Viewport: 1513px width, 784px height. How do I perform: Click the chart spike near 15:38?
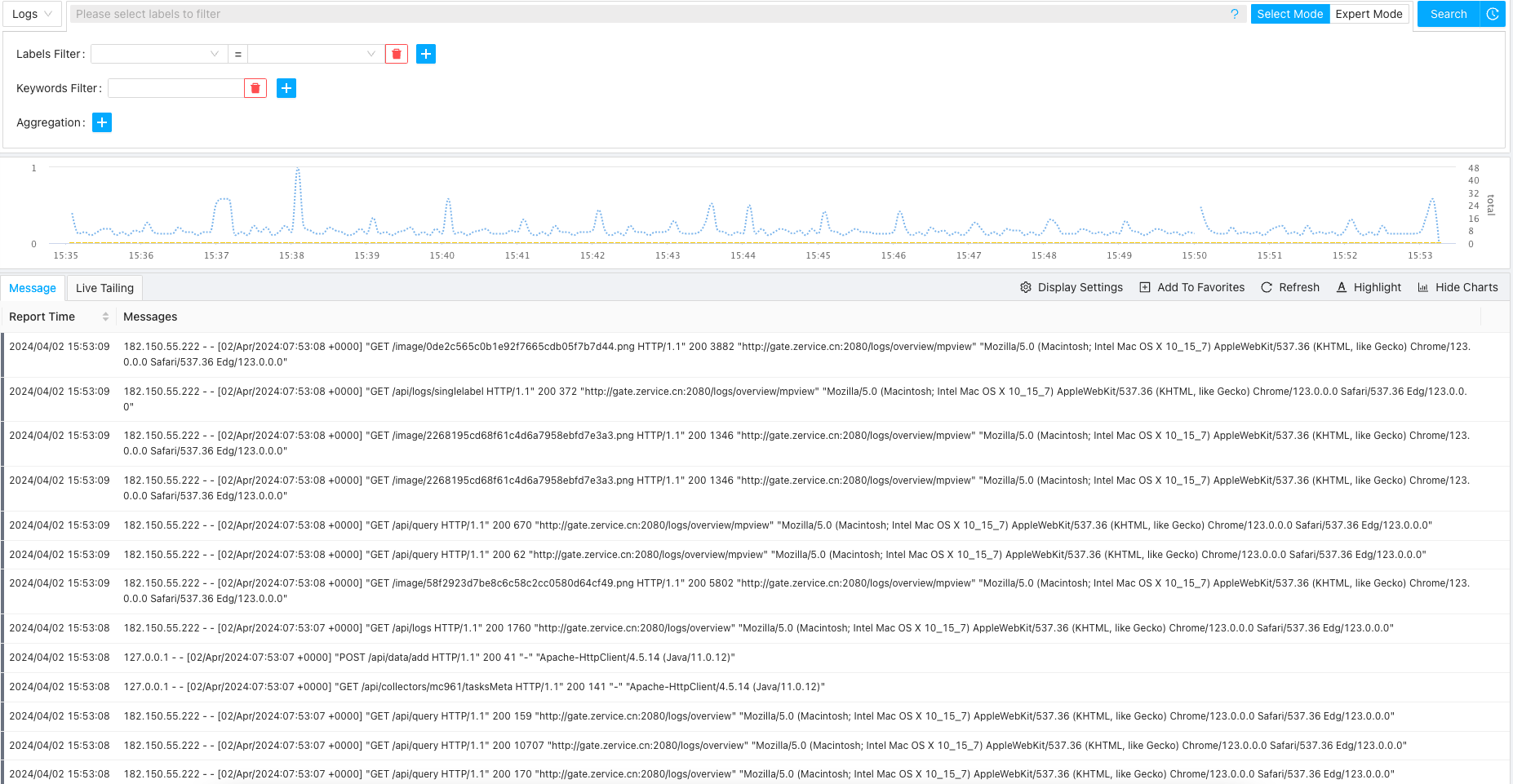click(x=298, y=171)
